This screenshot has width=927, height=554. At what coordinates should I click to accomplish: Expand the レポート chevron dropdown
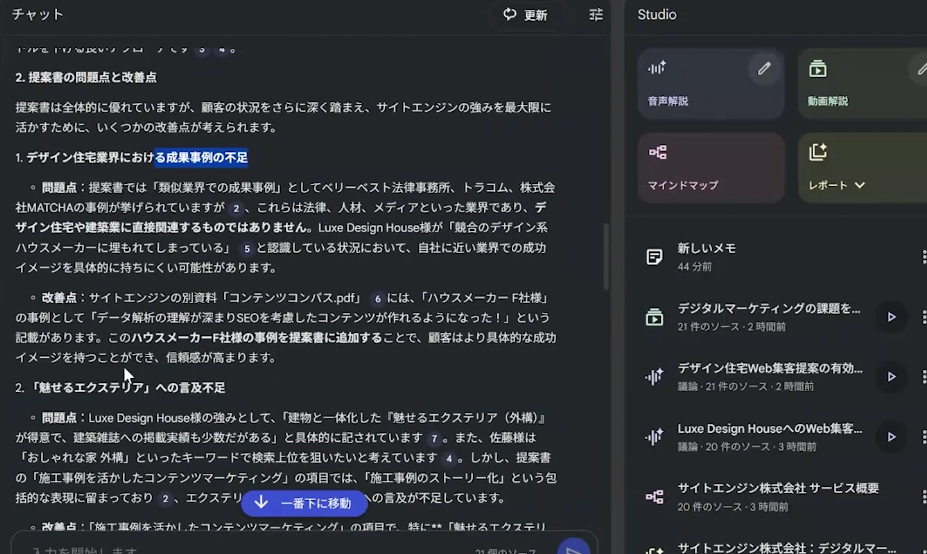[x=859, y=185]
